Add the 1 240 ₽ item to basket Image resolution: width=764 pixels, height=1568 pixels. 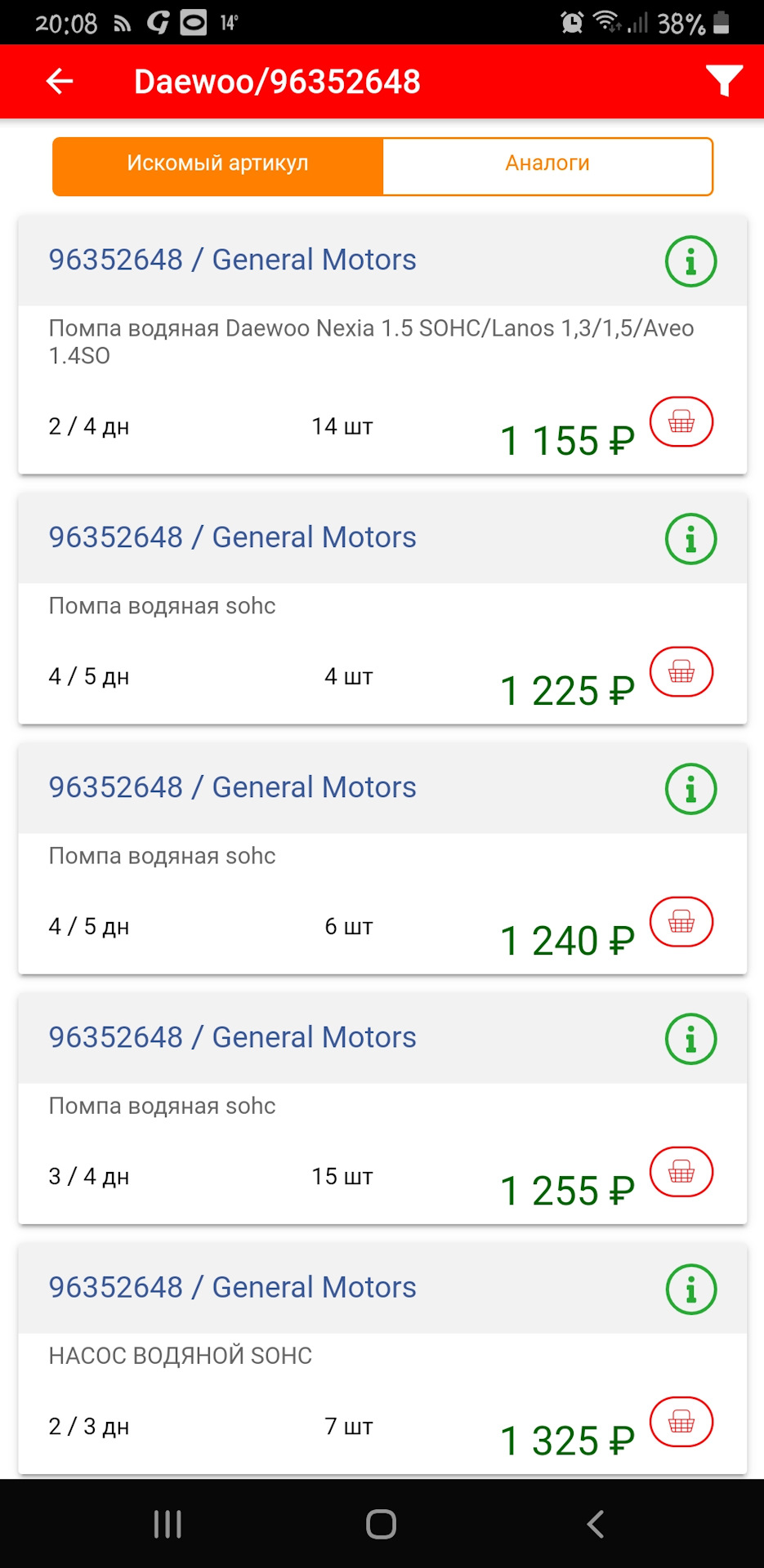coord(681,922)
